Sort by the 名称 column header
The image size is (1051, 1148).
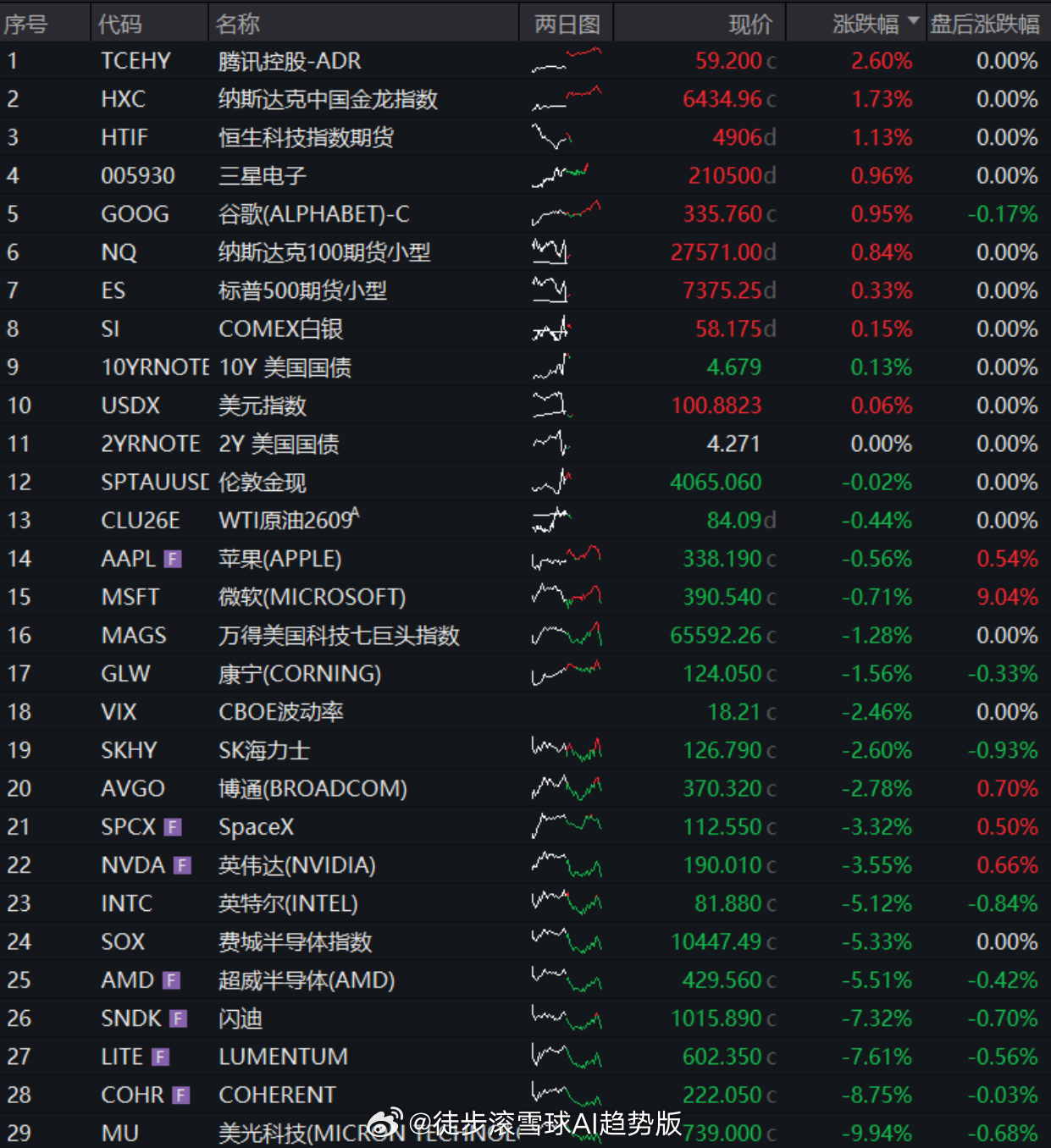(238, 24)
